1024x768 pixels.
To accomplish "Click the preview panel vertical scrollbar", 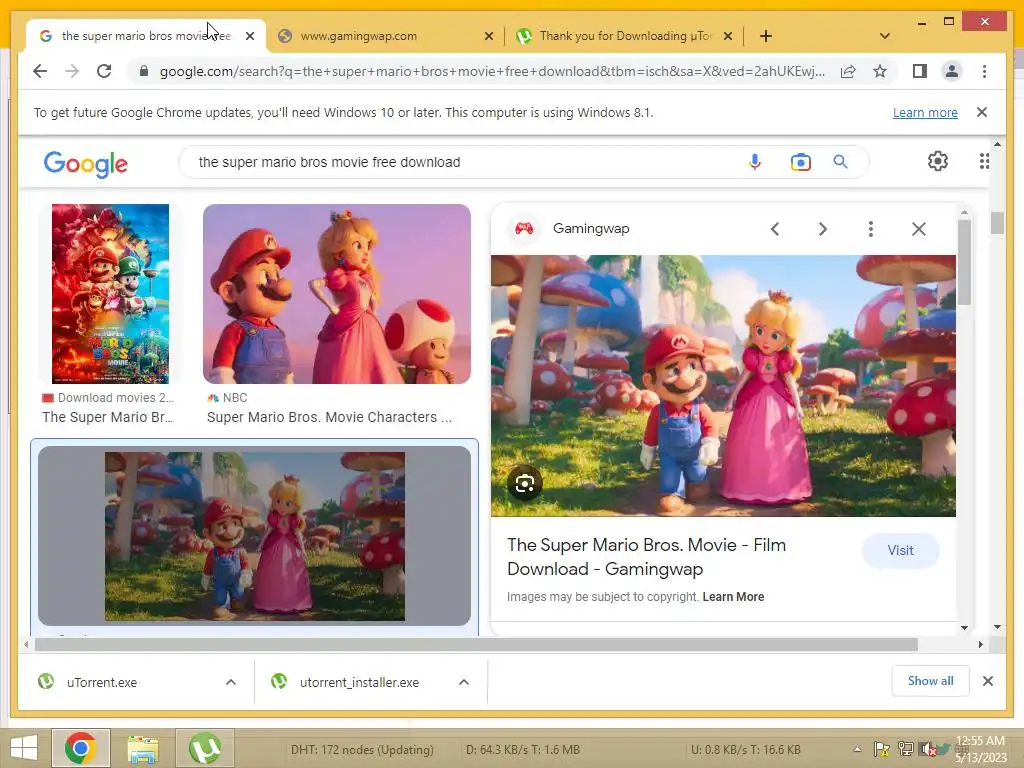I will [965, 262].
